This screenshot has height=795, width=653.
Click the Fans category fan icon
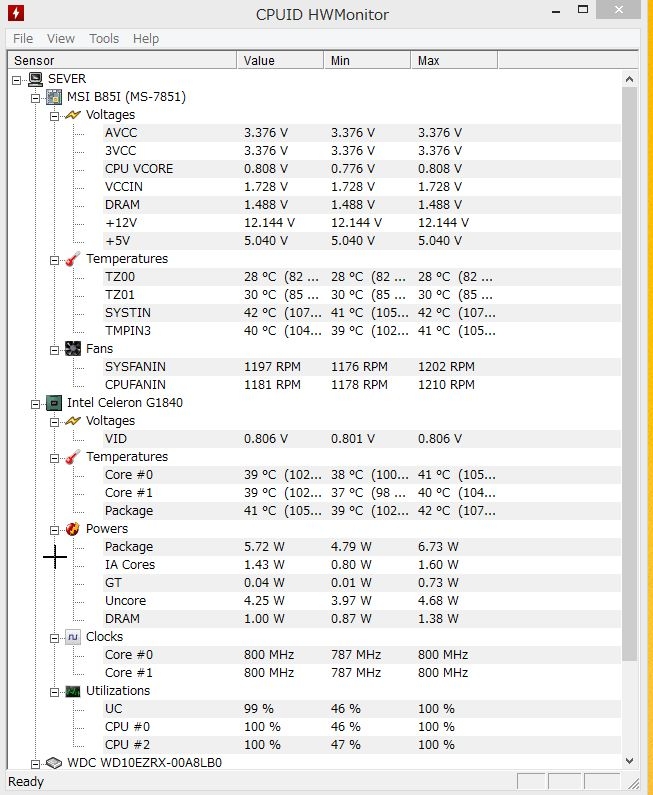point(73,349)
